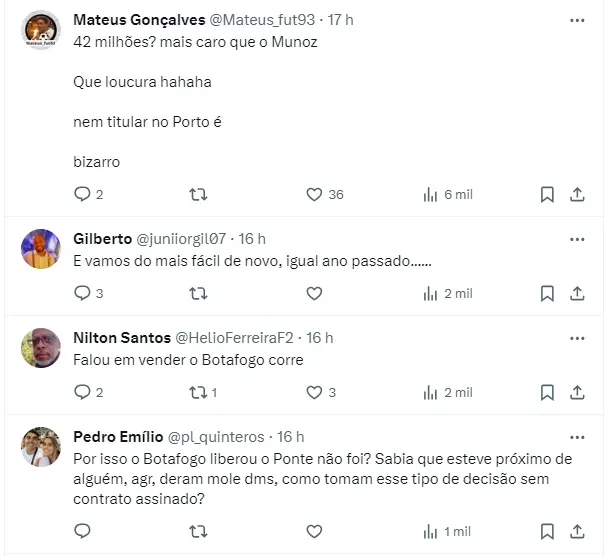View analytics for Mateus Gonçalves' tweet
This screenshot has height=557, width=608.
[x=431, y=195]
